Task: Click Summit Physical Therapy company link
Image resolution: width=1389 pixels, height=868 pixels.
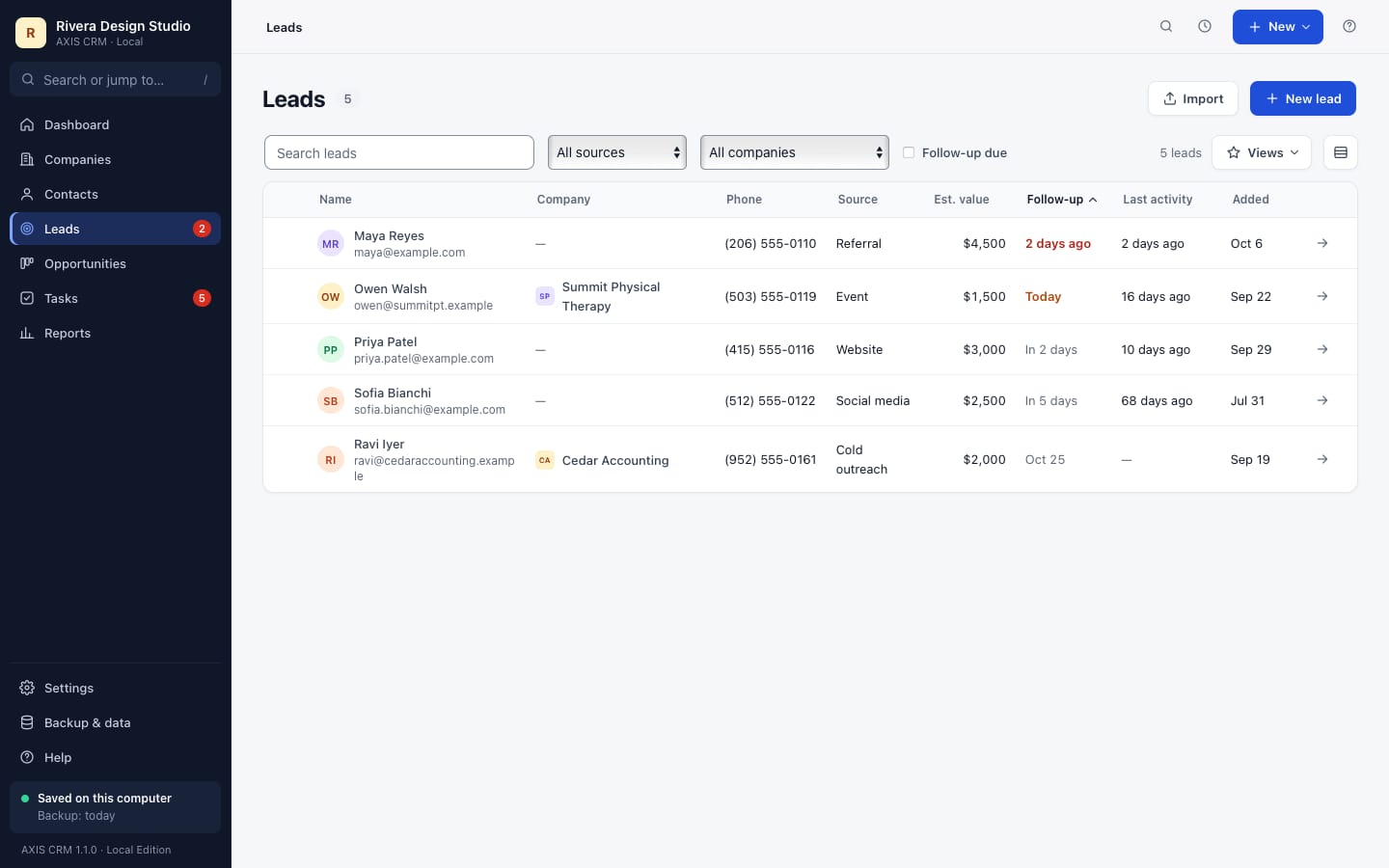Action: point(612,296)
